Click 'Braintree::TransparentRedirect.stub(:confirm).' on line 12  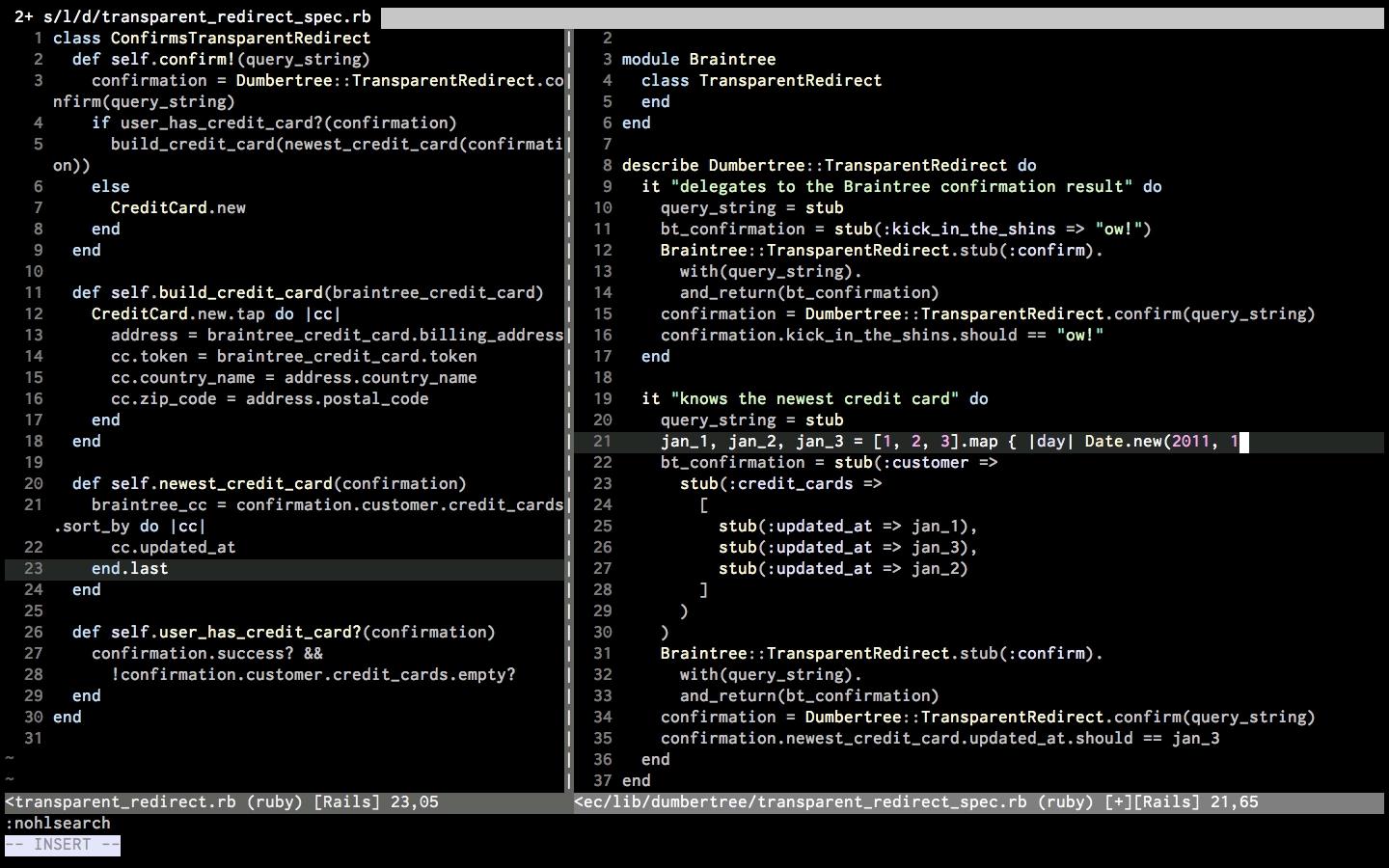(883, 250)
